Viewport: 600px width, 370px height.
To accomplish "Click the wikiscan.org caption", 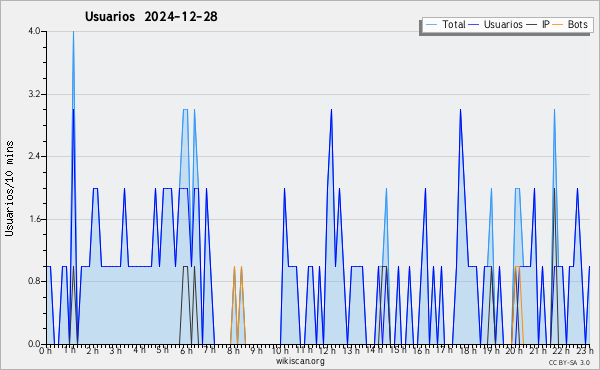I will click(300, 361).
